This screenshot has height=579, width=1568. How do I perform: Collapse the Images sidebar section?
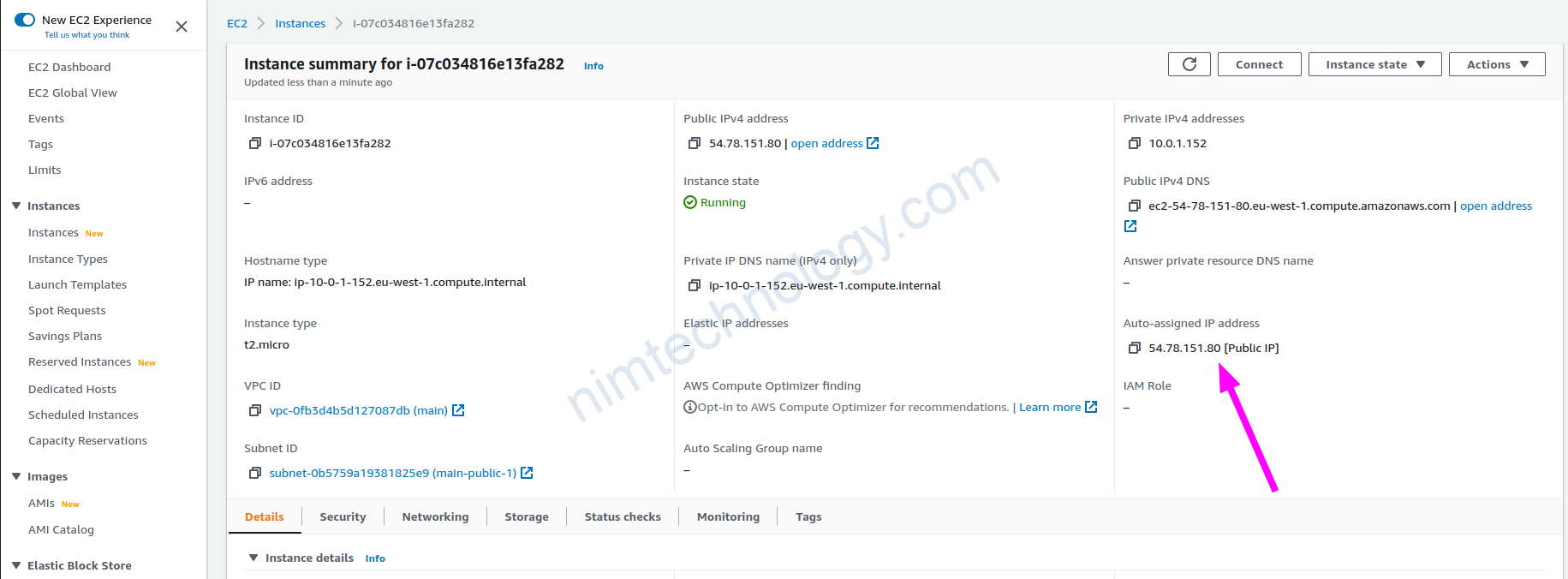coord(16,476)
